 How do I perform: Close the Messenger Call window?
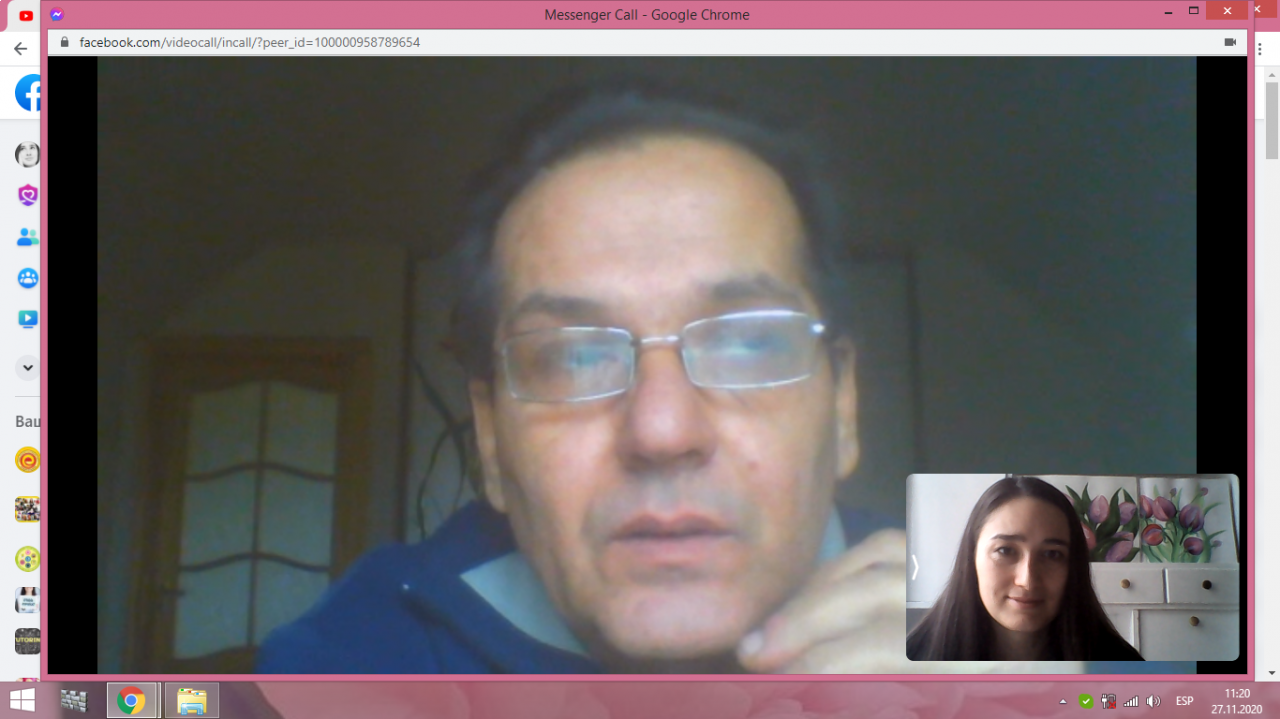(1227, 11)
